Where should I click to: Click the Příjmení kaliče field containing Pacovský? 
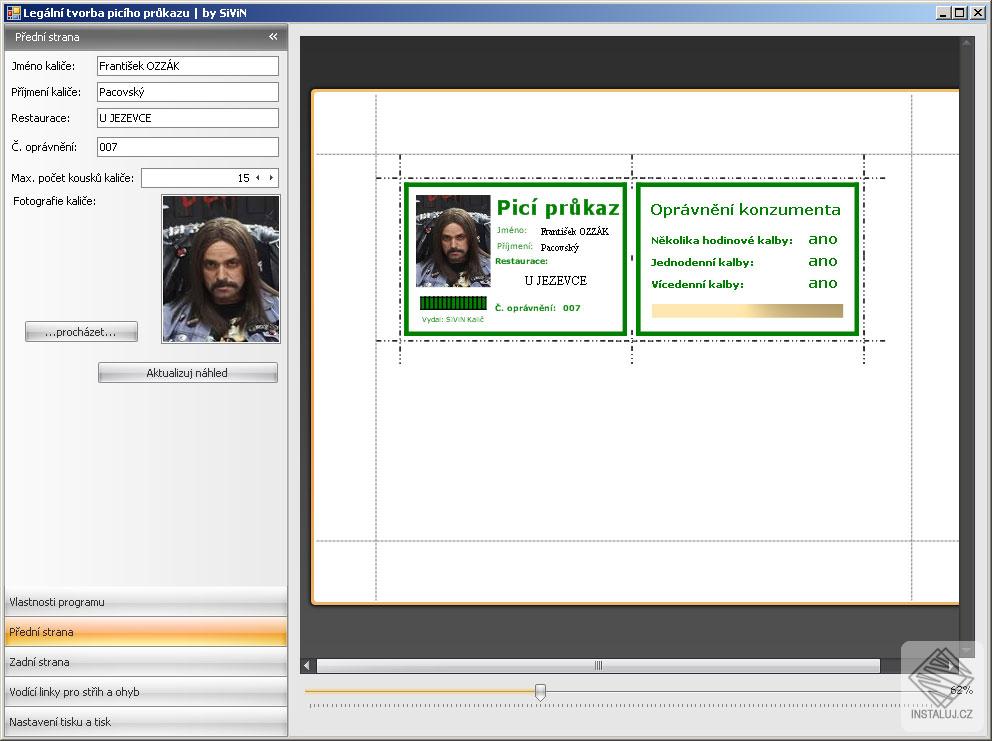click(188, 92)
